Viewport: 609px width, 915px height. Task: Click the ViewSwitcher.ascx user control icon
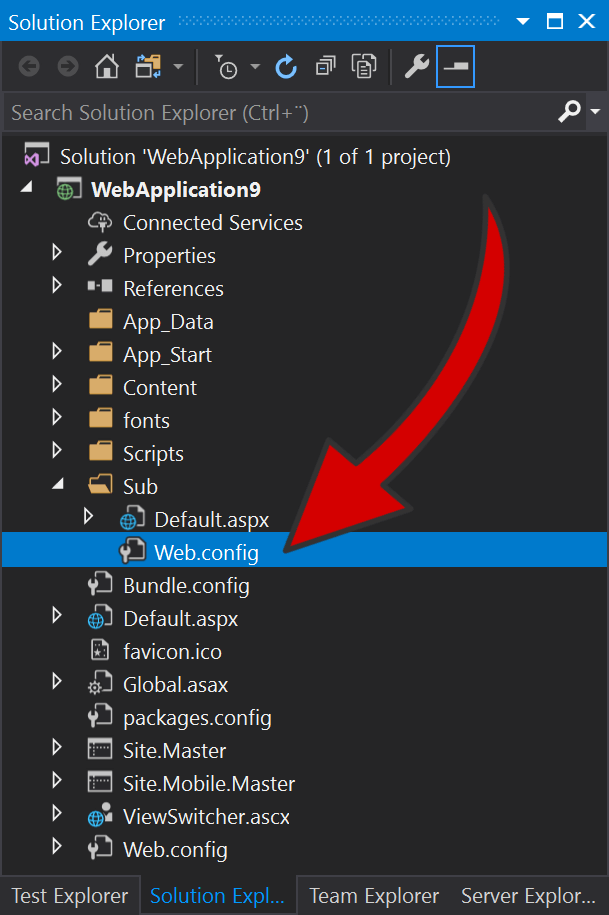(100, 816)
